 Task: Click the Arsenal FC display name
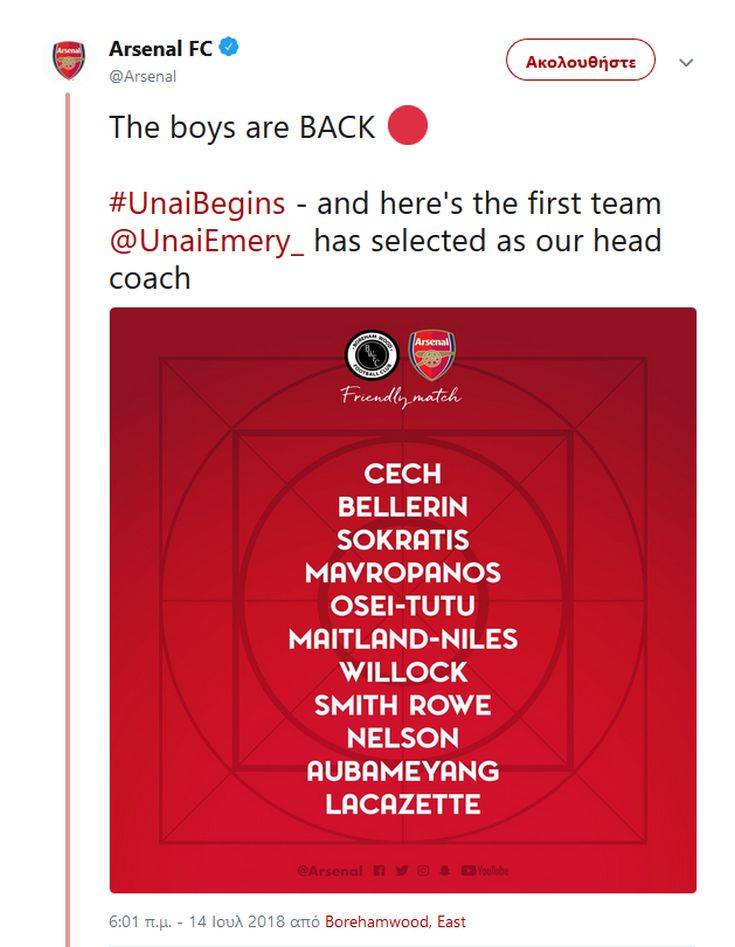pyautogui.click(x=160, y=48)
